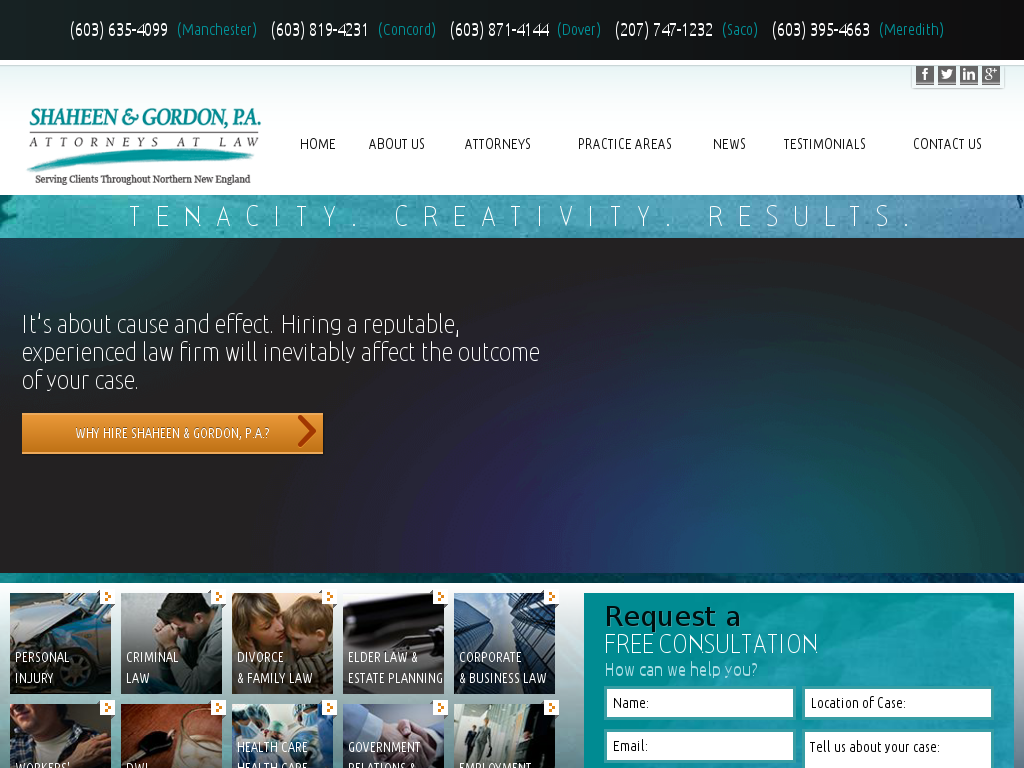Click the Request a Free Consultation heading
The image size is (1024, 768).
711,630
